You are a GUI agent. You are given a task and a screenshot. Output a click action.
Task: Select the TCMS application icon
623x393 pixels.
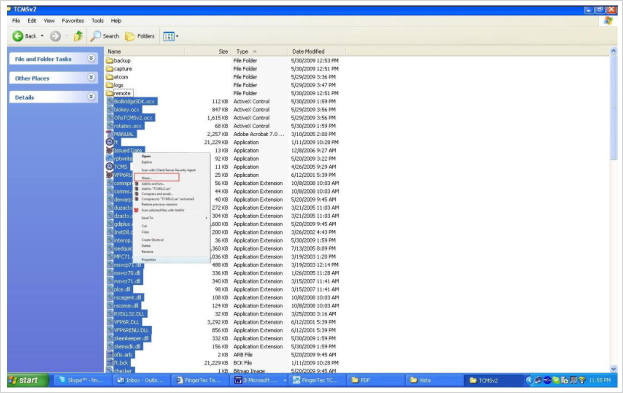point(110,166)
